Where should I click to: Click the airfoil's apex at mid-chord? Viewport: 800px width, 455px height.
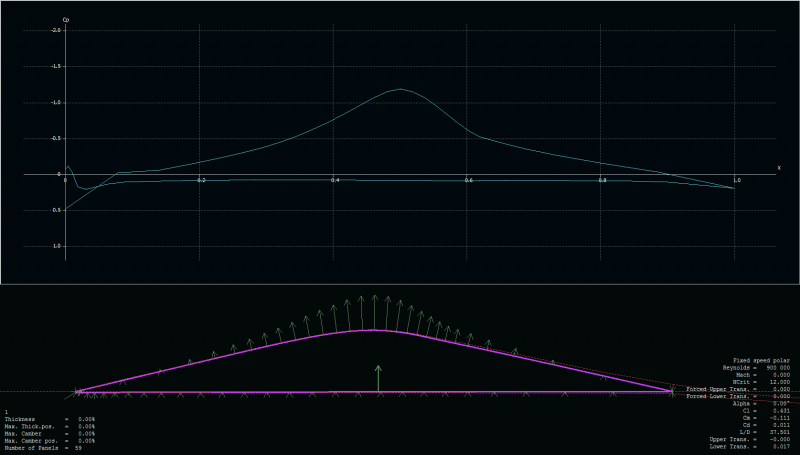pyautogui.click(x=374, y=329)
